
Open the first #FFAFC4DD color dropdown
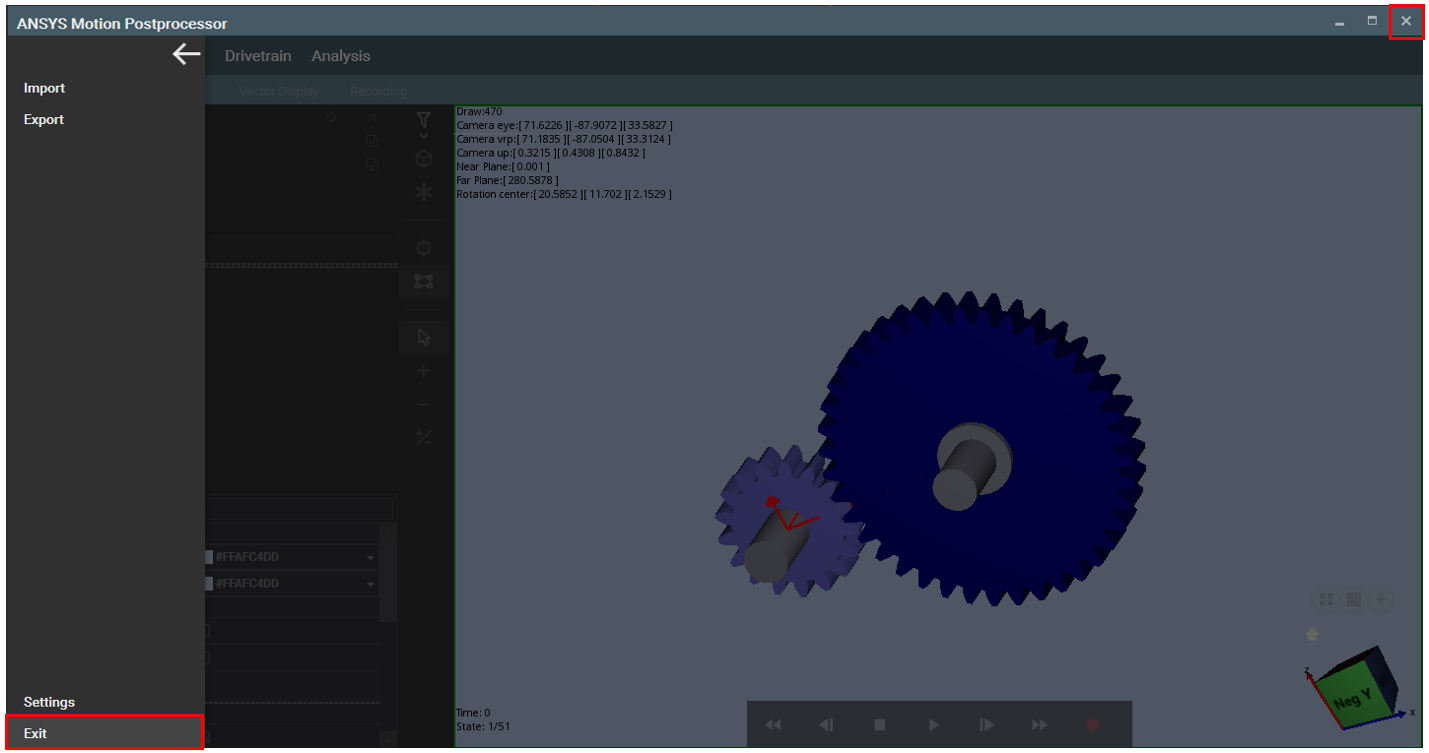[x=371, y=558]
